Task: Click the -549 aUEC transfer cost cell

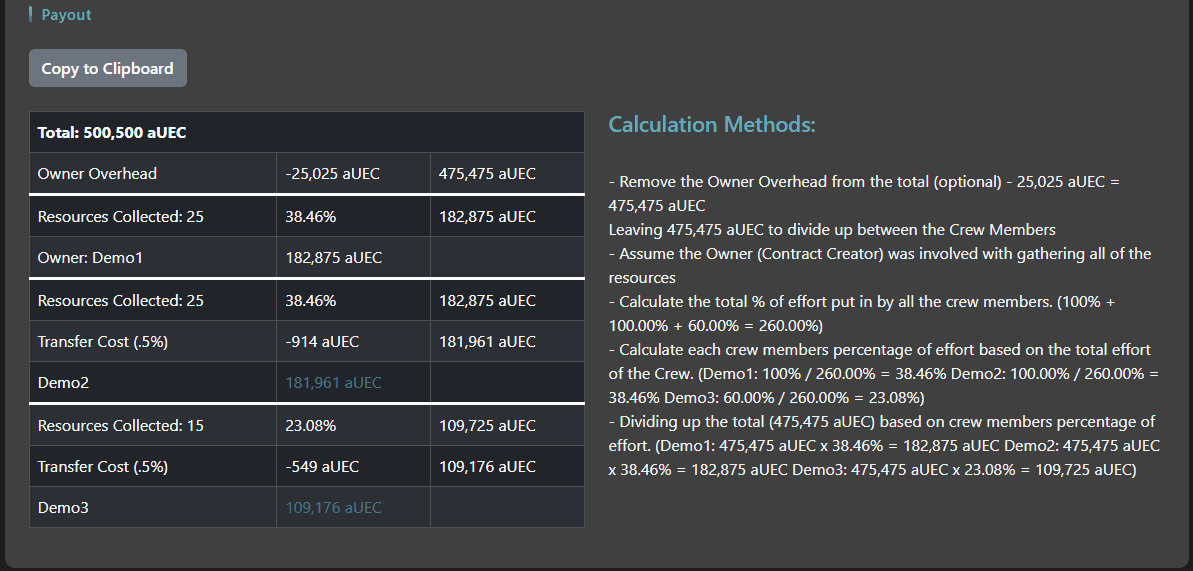Action: tap(353, 467)
